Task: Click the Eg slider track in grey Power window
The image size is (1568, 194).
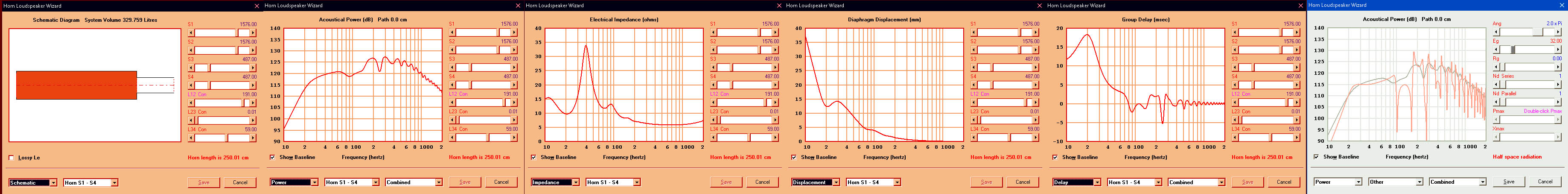Action: point(1527,50)
